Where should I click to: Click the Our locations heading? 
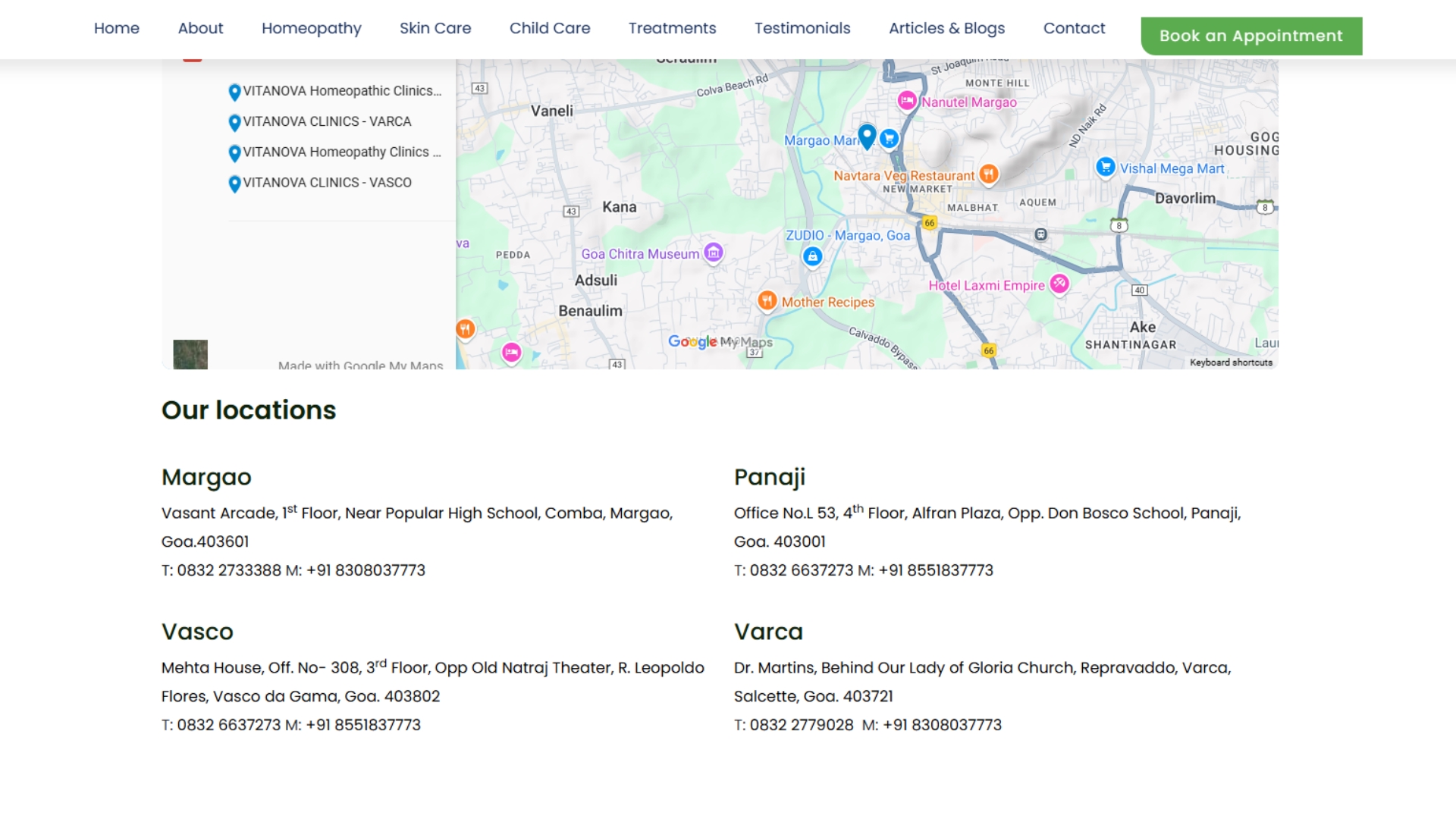[249, 410]
